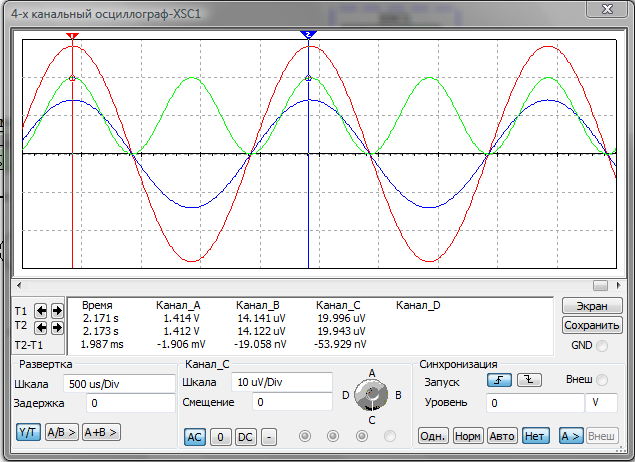
Task: Grab blue T2 cursor marker on graph
Action: pos(309,35)
